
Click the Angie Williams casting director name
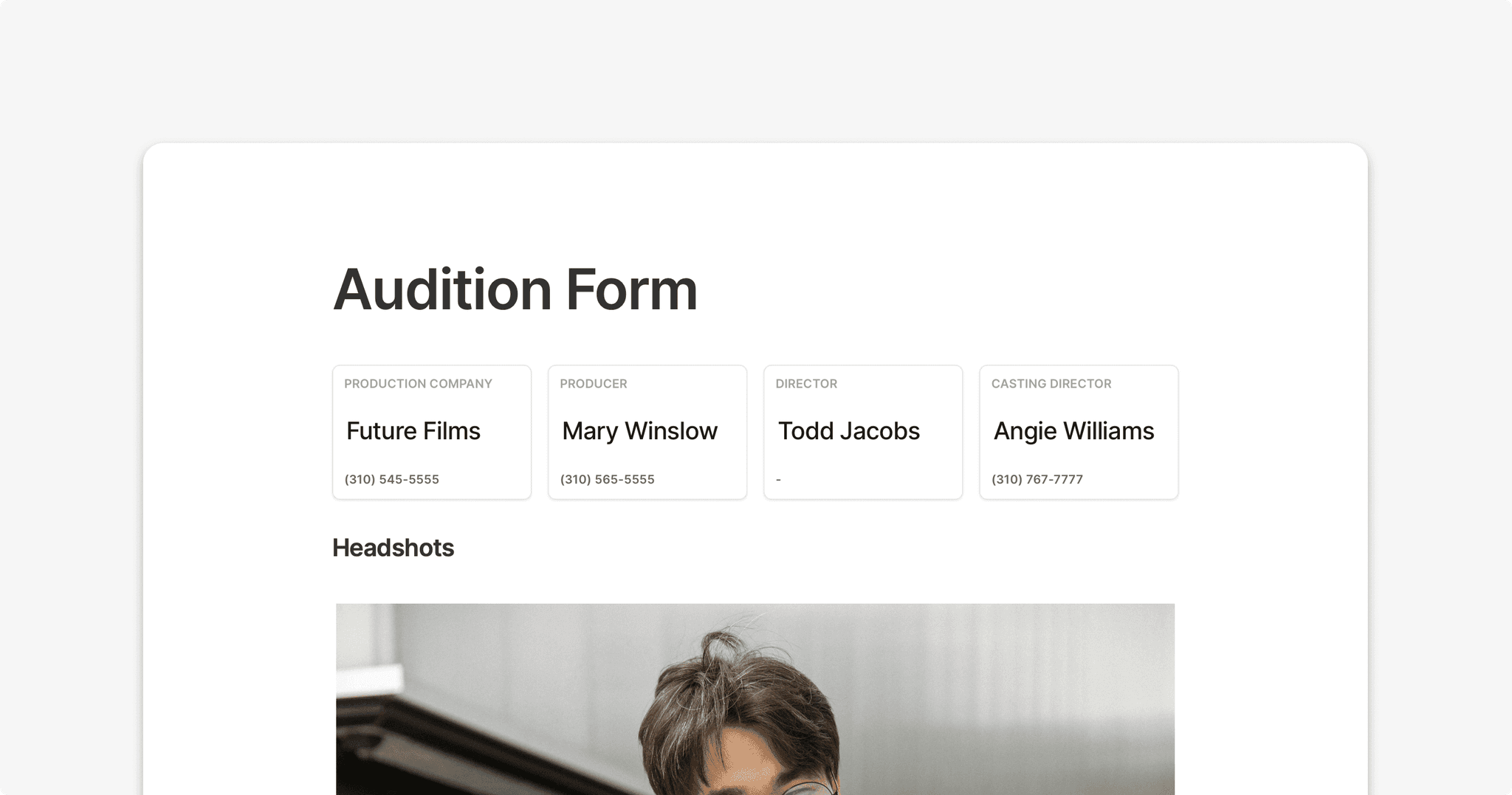pos(1073,431)
